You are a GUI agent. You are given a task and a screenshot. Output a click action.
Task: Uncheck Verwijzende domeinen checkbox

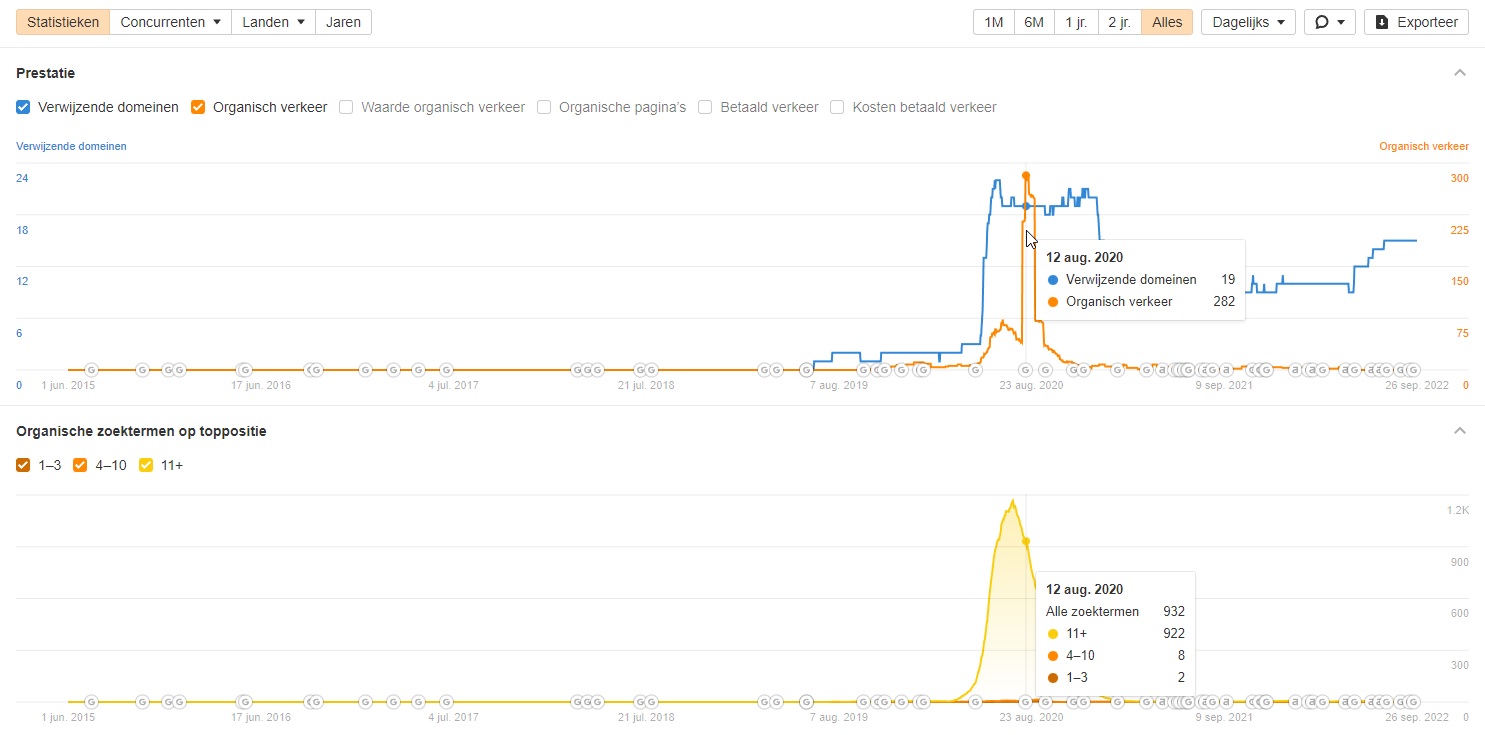click(23, 107)
